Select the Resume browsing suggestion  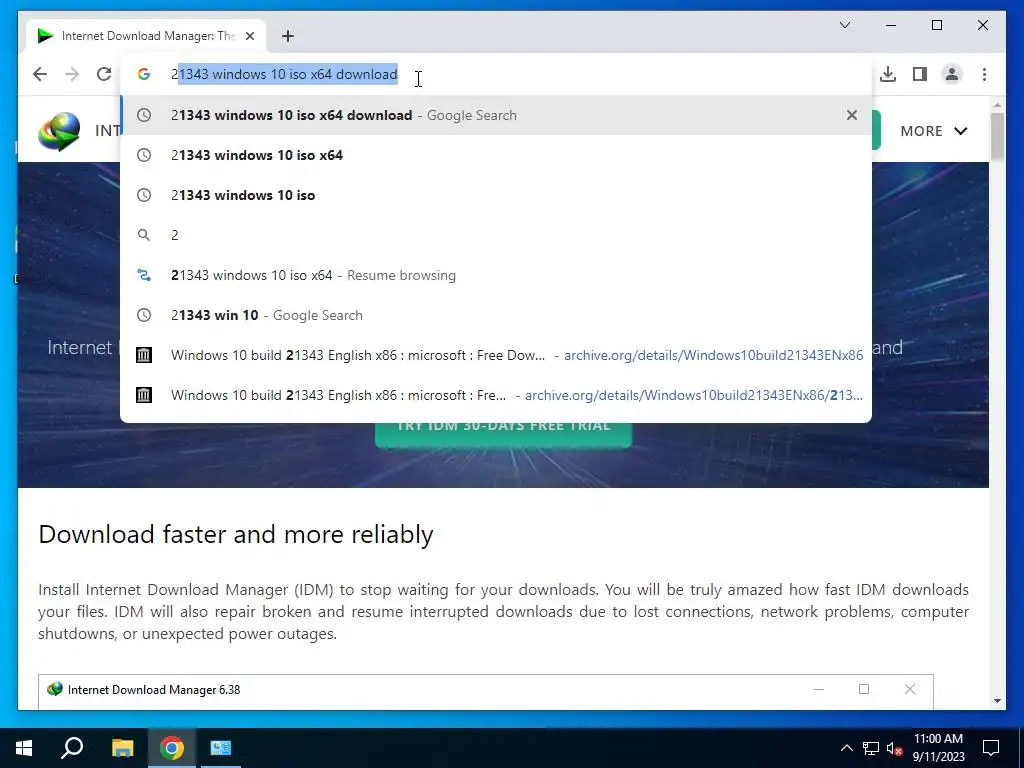pos(496,275)
